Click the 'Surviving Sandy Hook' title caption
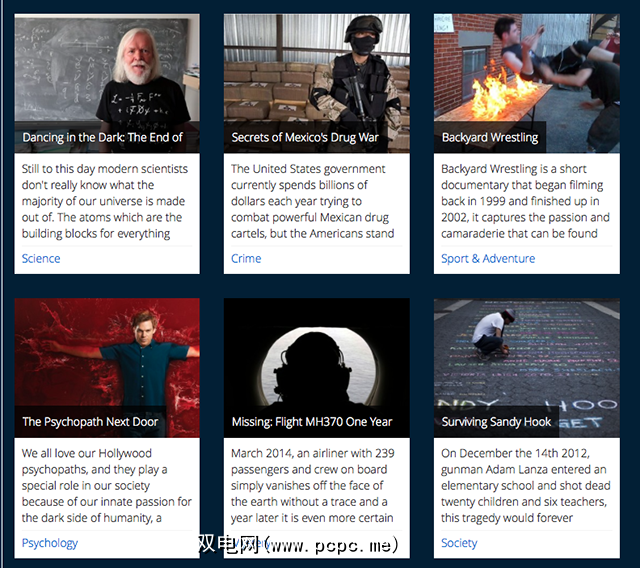This screenshot has height=568, width=640. pos(496,422)
